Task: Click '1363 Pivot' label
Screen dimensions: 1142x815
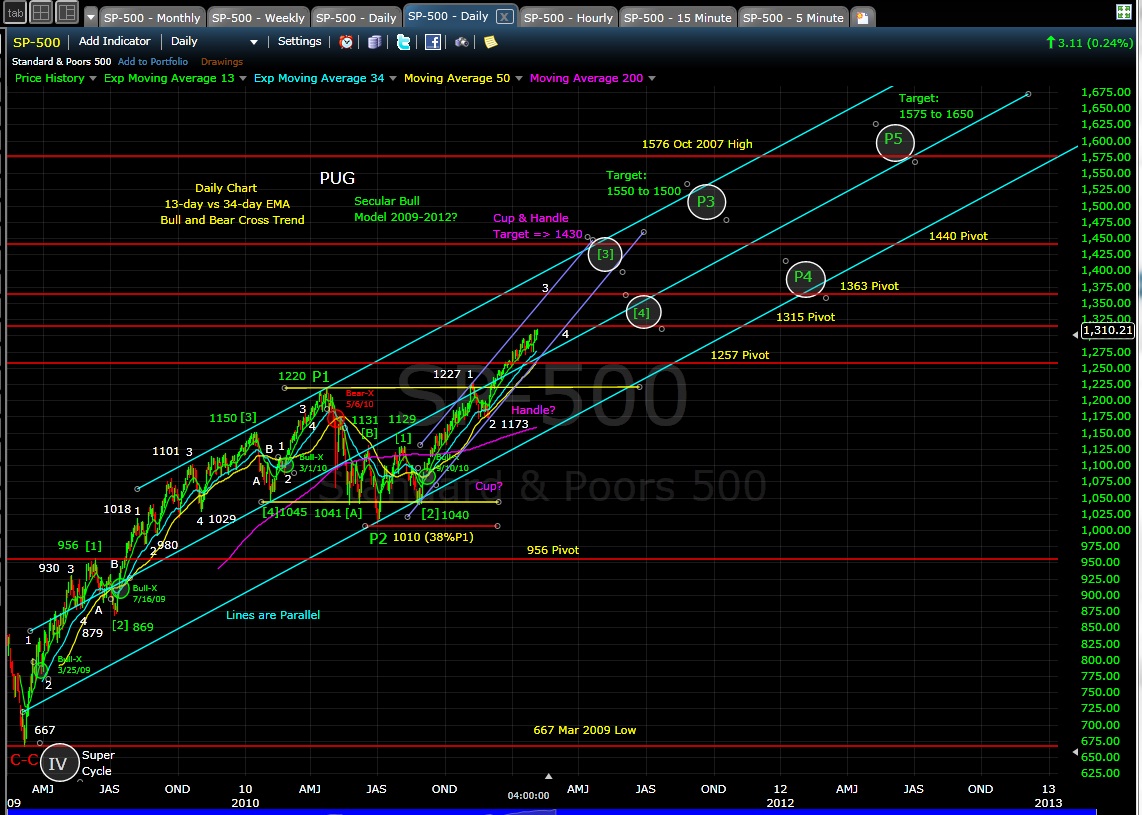Action: [869, 286]
